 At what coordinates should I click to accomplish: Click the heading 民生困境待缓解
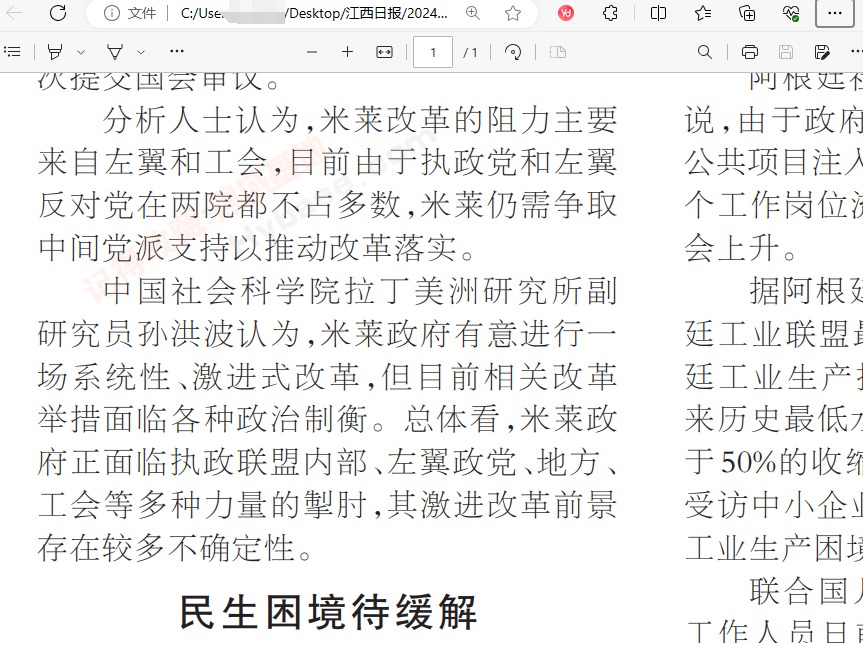(328, 612)
